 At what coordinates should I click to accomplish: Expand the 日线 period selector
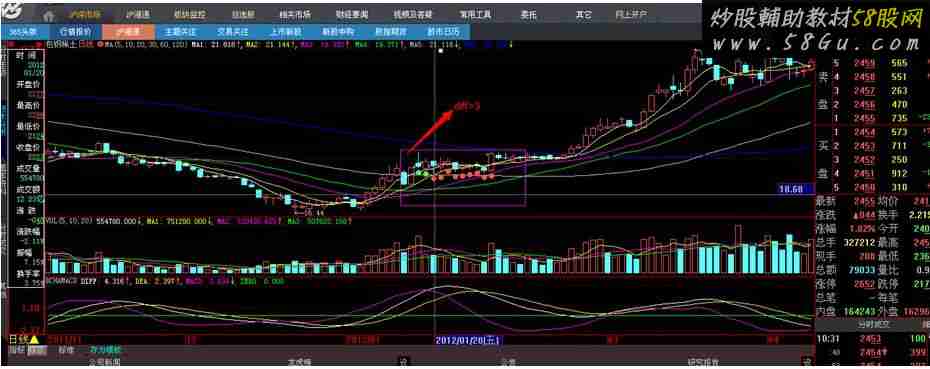coord(19,340)
